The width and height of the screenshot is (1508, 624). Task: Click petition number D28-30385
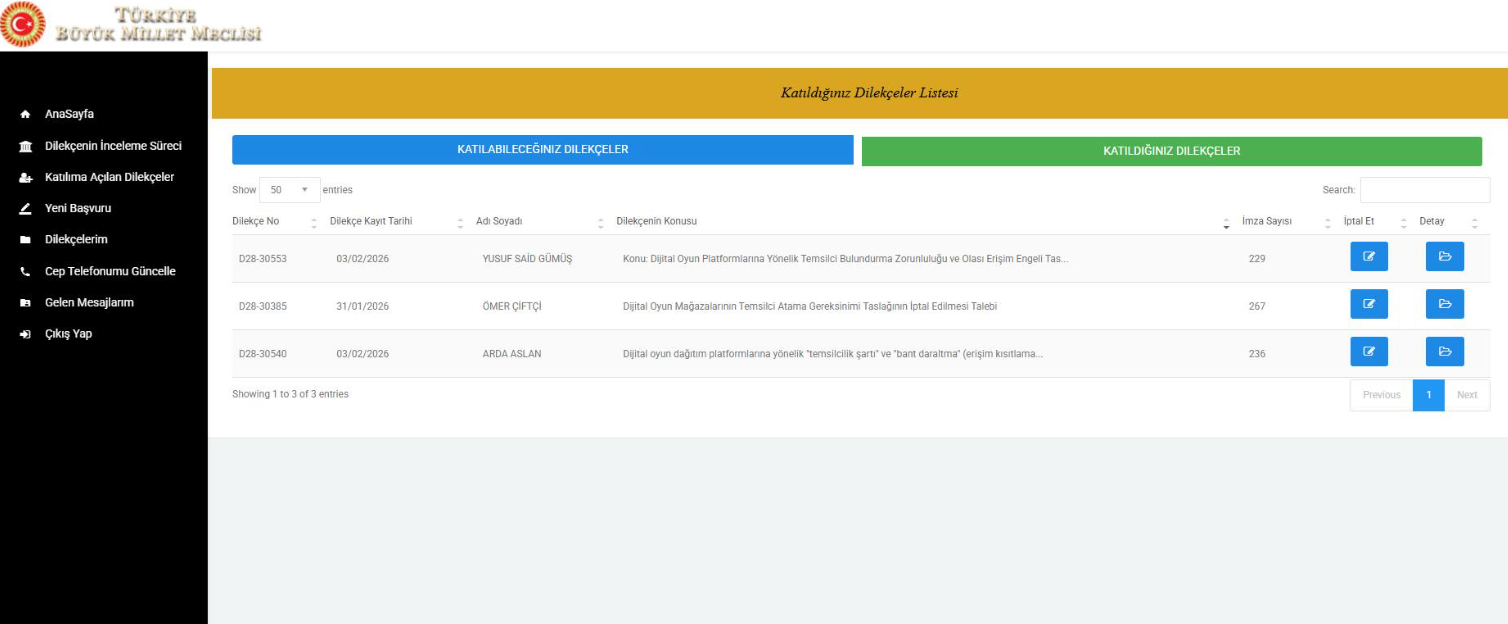click(x=263, y=306)
